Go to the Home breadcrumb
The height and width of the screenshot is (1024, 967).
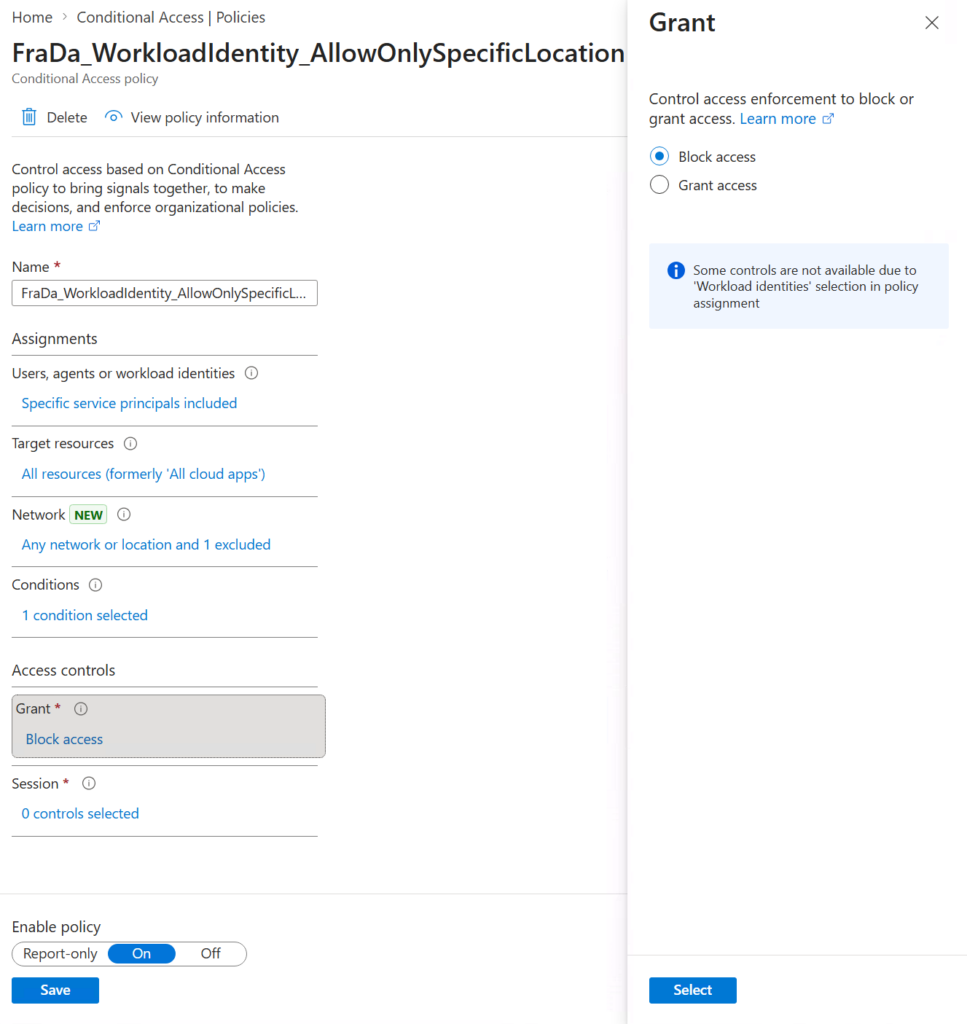click(x=32, y=17)
